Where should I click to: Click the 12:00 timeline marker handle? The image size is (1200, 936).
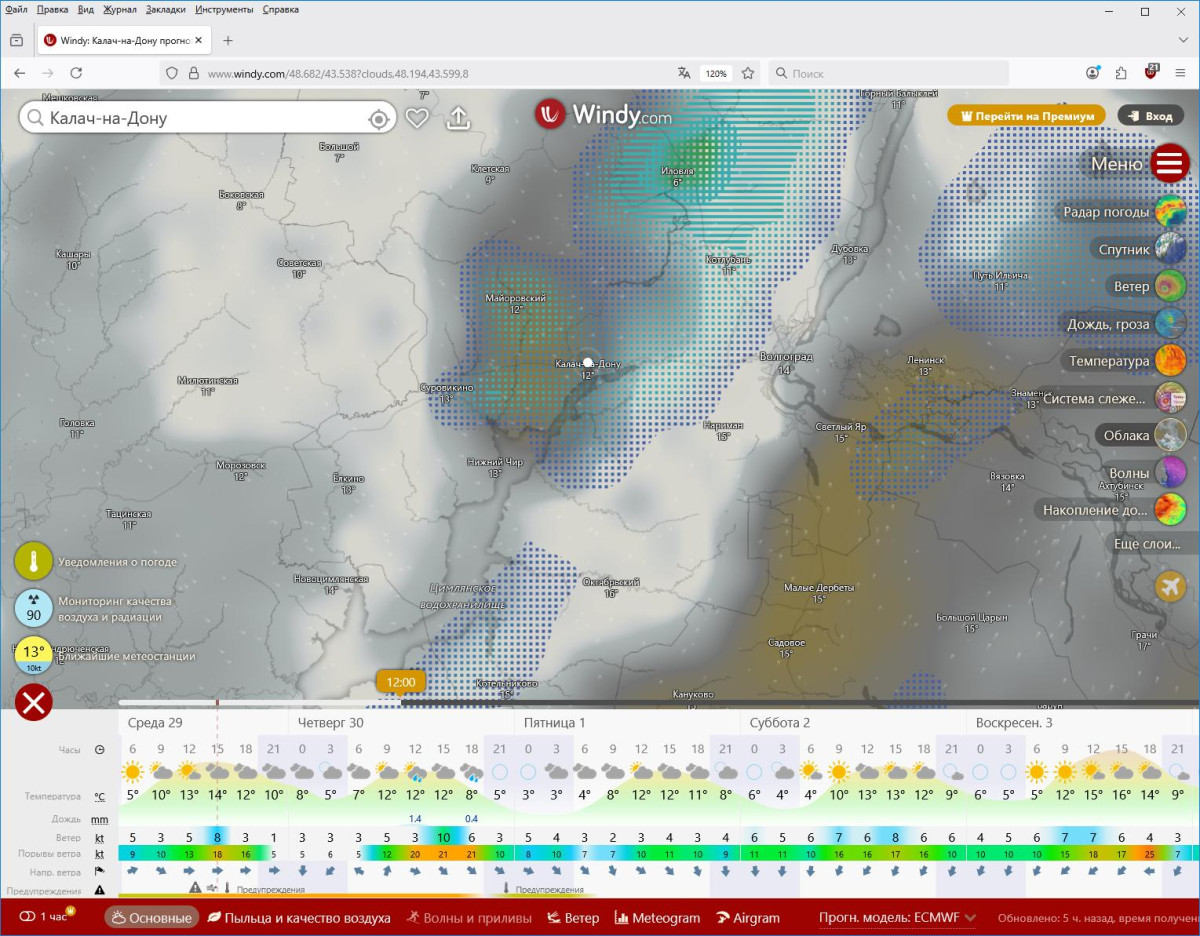pos(400,683)
